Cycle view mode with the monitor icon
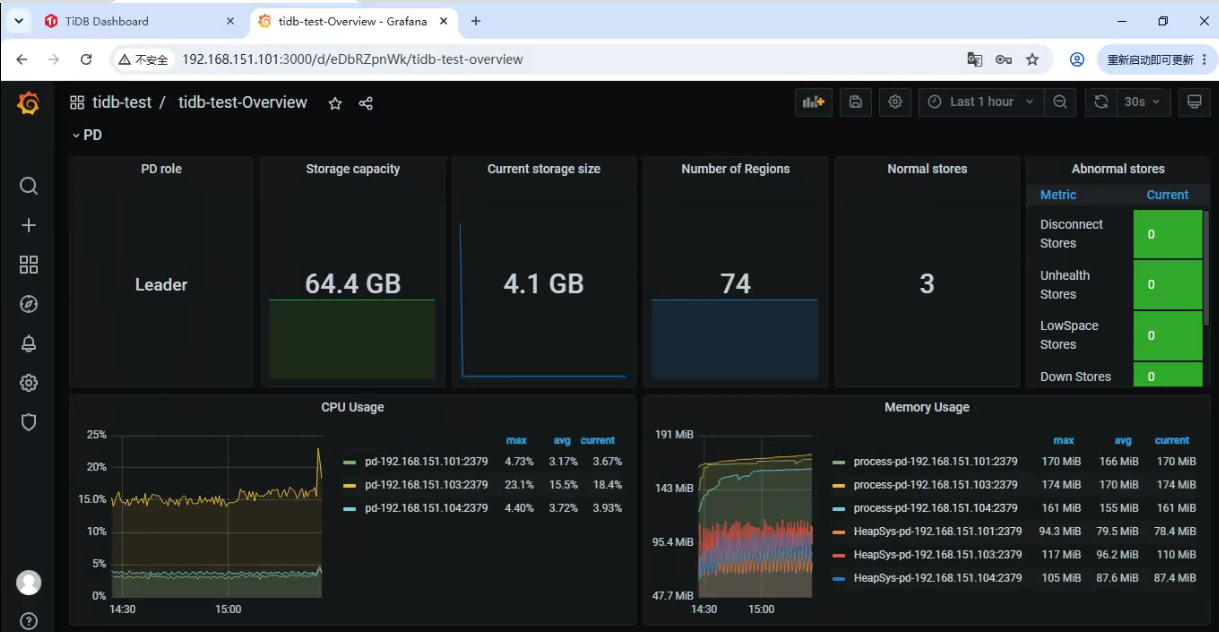The width and height of the screenshot is (1219, 632). click(1193, 102)
